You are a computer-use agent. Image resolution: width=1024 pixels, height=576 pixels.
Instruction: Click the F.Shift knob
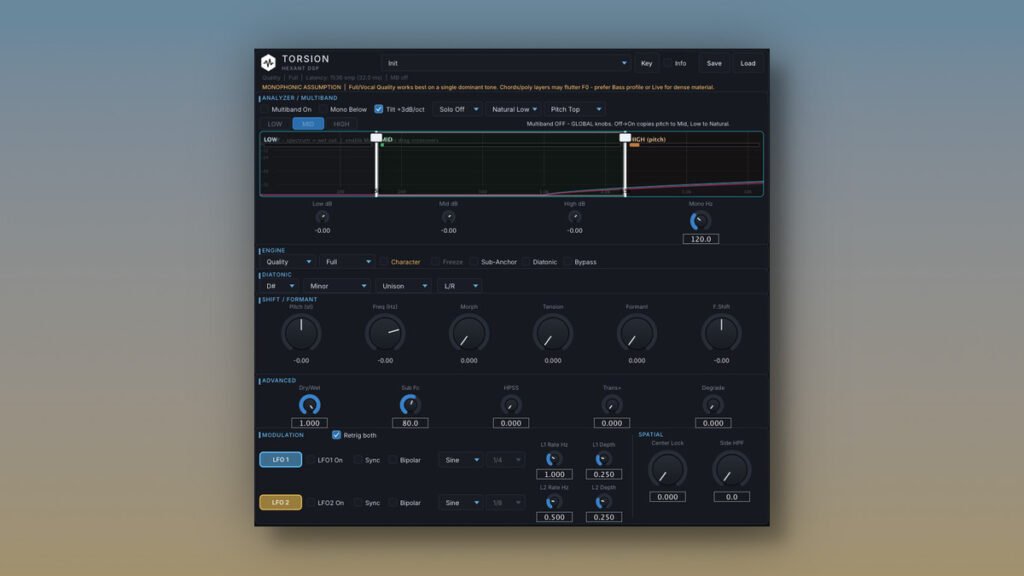pyautogui.click(x=721, y=333)
